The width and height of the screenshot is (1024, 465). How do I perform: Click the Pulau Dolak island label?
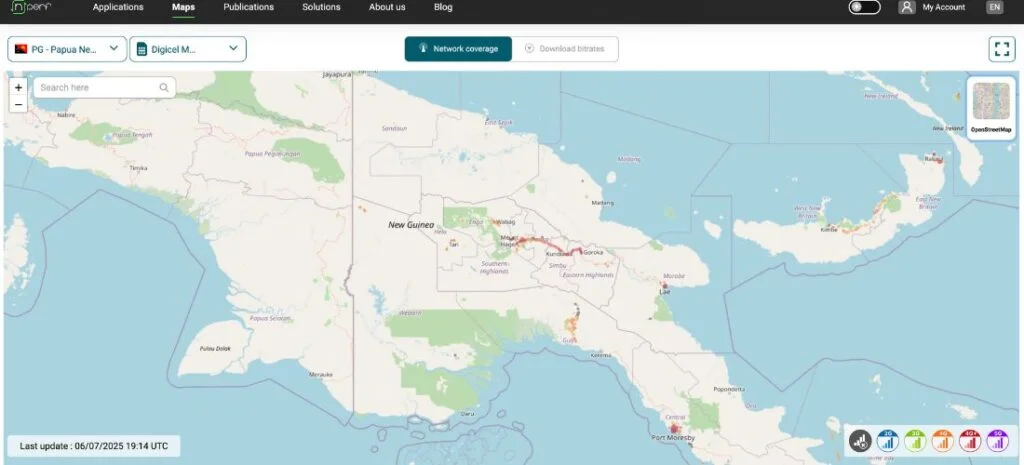tap(216, 349)
